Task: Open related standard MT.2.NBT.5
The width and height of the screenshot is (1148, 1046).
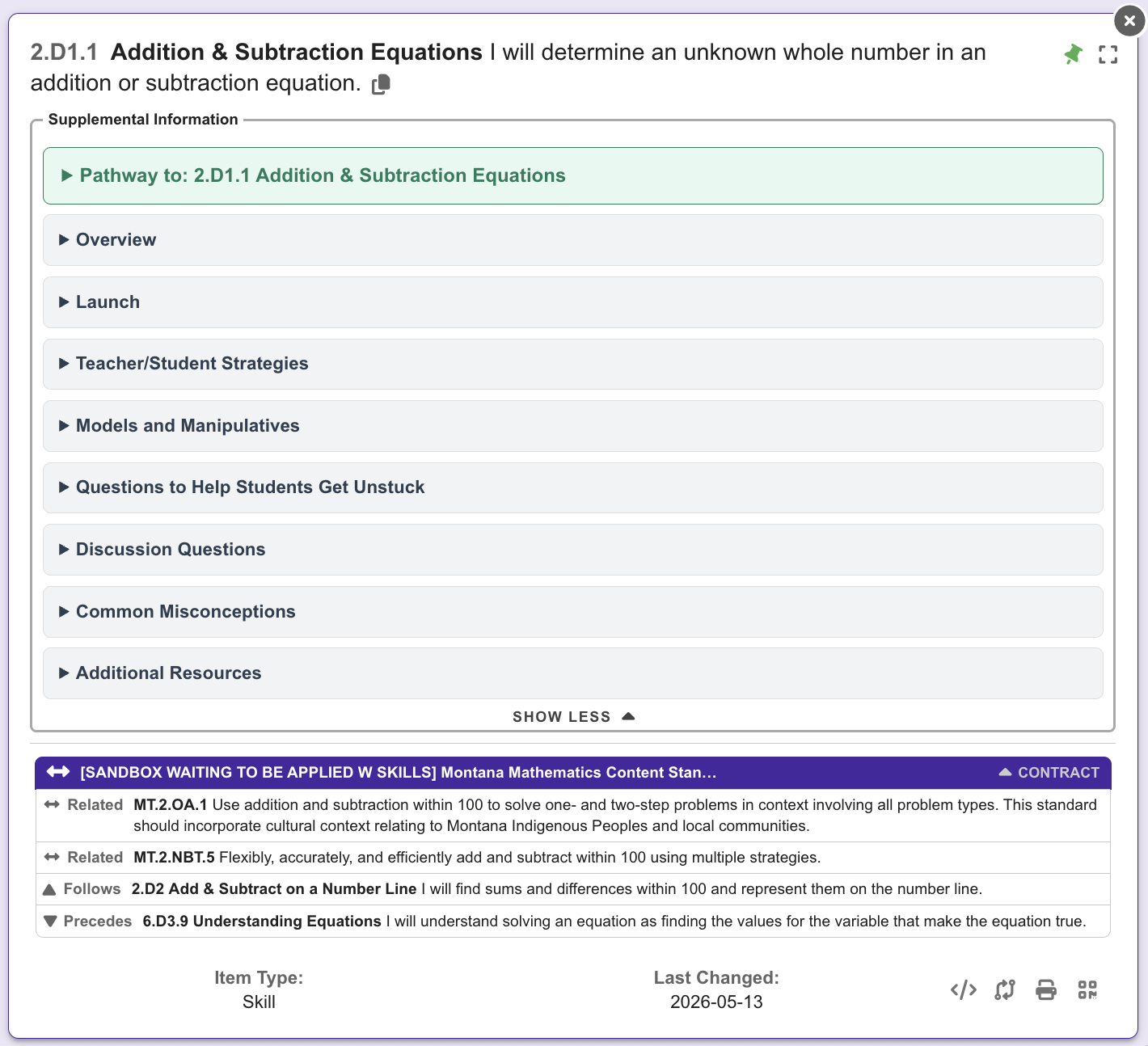Action: (477, 858)
